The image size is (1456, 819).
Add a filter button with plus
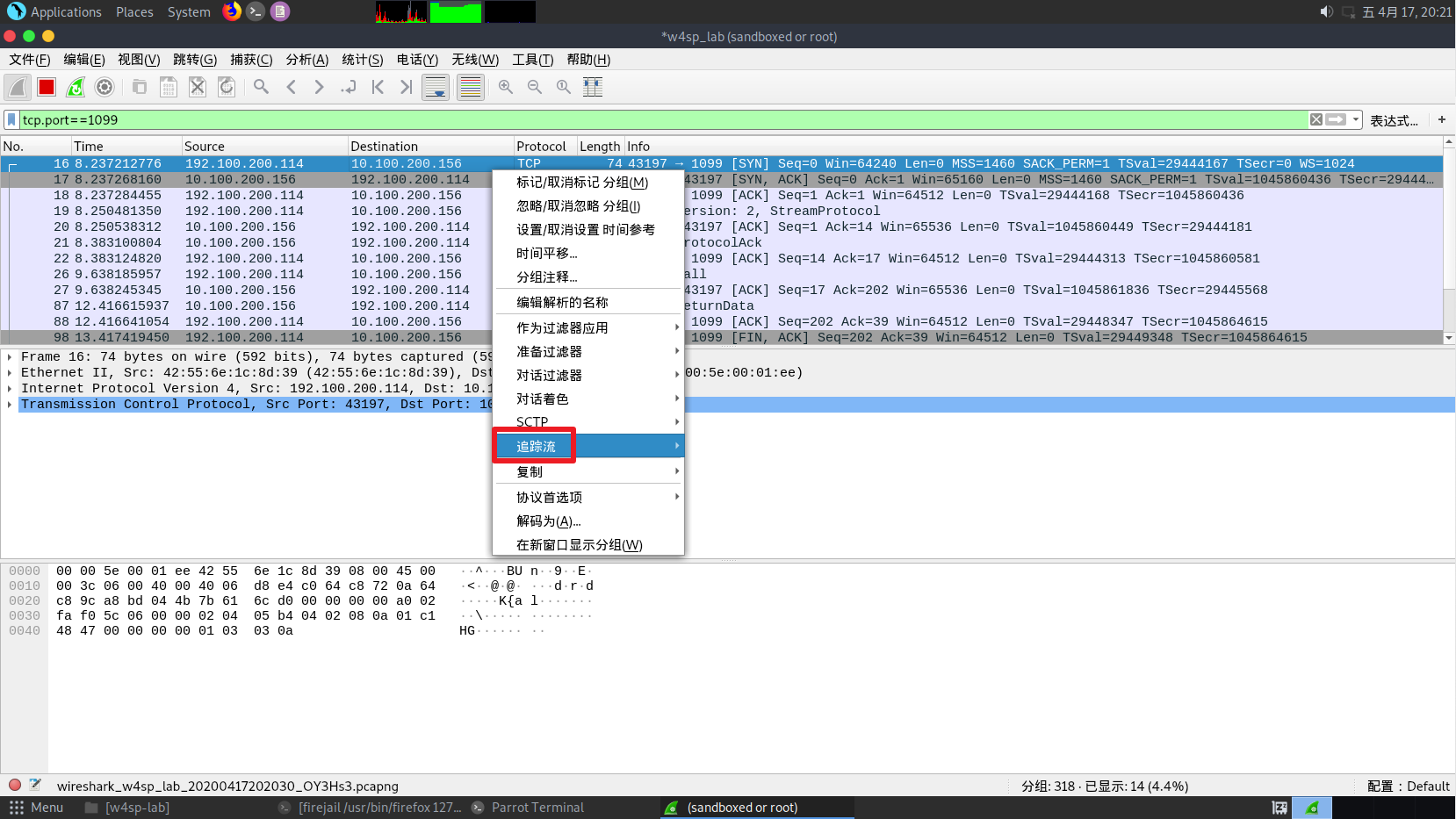click(x=1441, y=119)
